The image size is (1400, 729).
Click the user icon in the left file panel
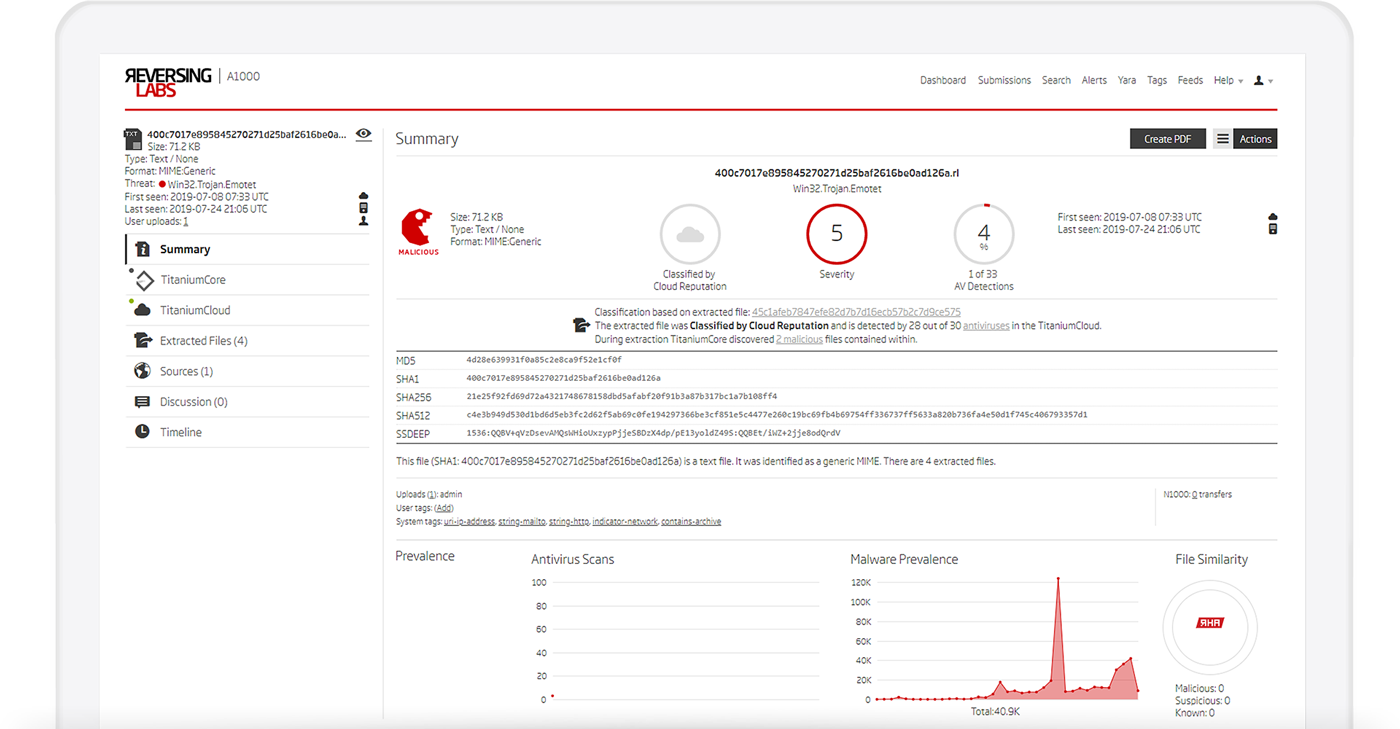pyautogui.click(x=363, y=221)
